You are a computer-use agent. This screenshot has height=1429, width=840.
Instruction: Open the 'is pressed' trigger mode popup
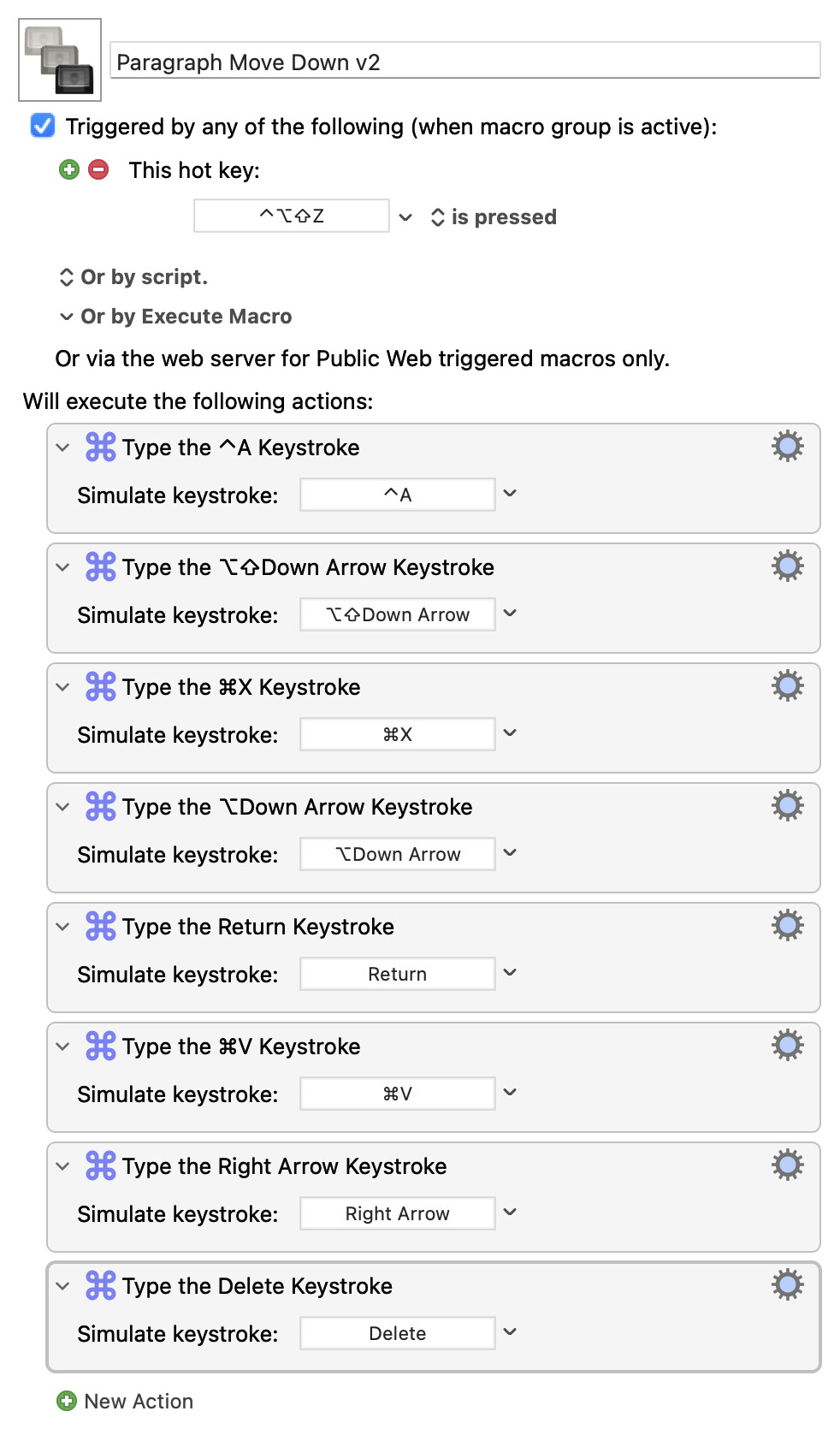coord(494,217)
